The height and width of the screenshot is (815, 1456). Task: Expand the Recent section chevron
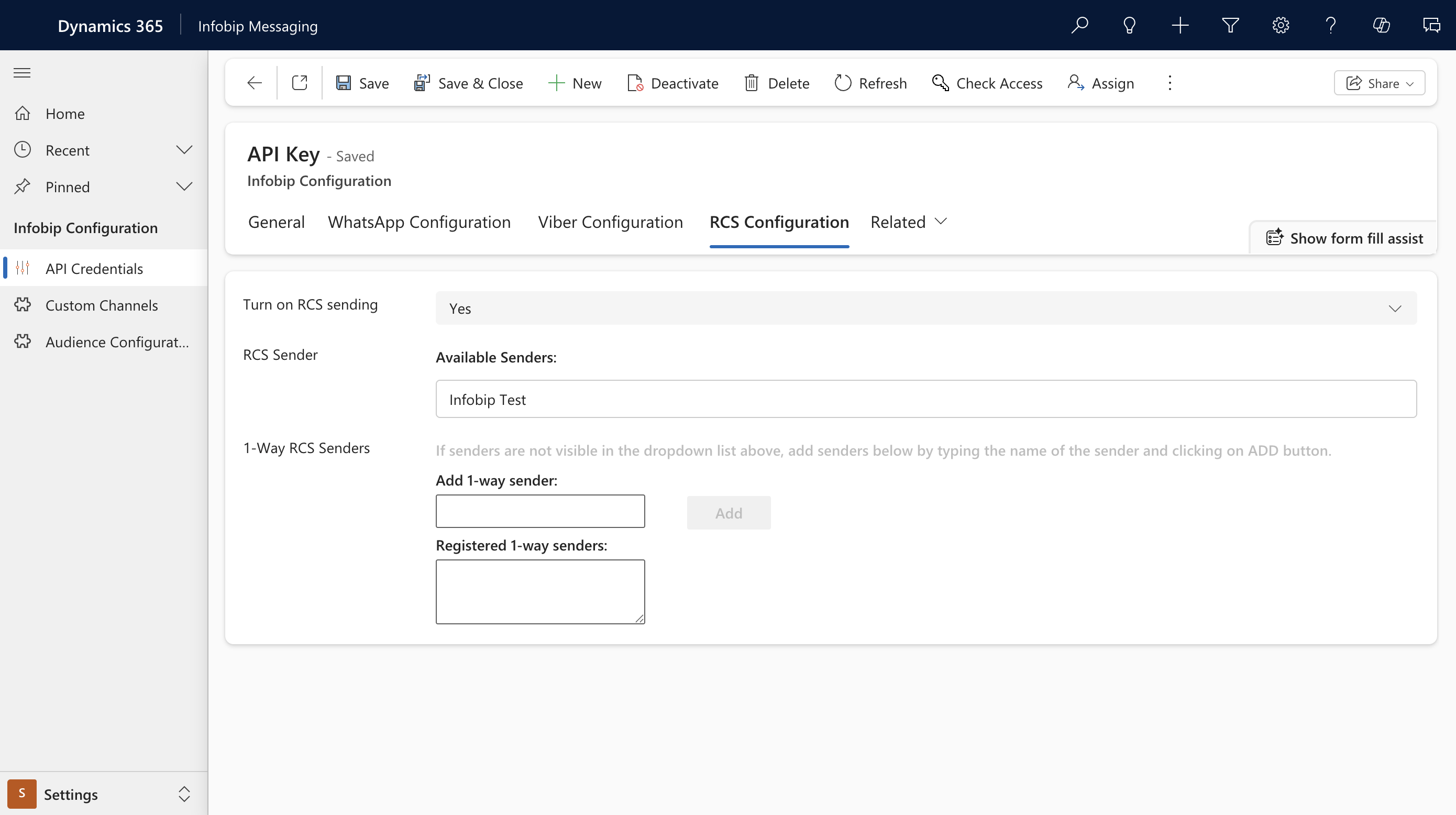click(x=184, y=150)
